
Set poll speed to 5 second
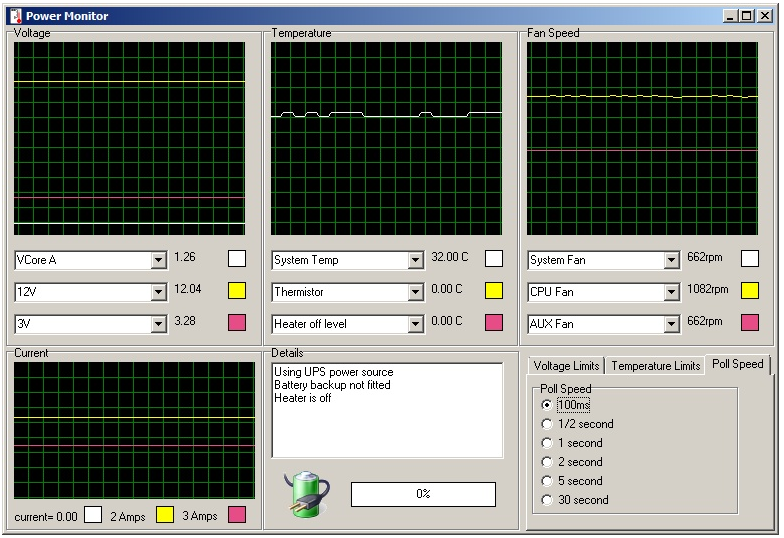(546, 481)
